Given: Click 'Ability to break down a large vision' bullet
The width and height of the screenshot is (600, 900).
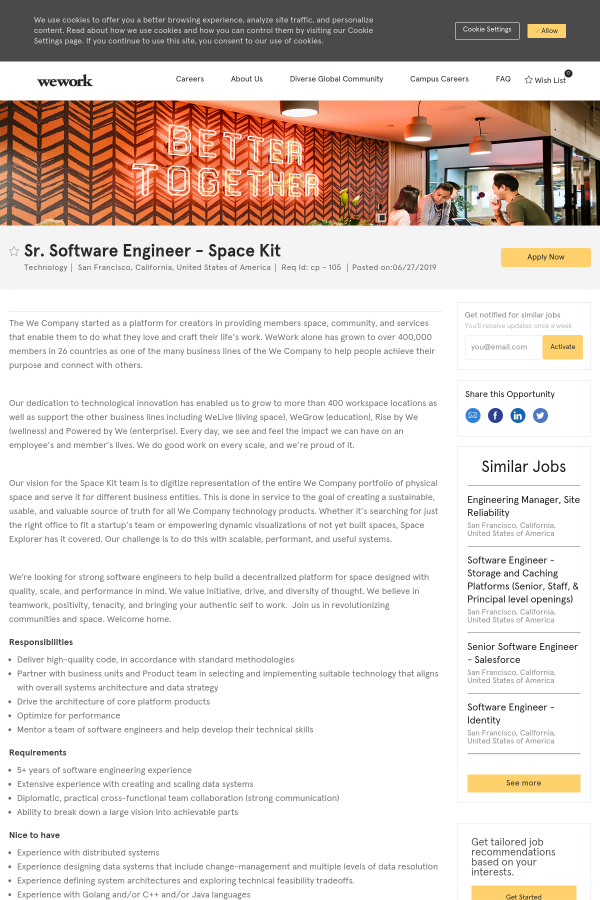Looking at the screenshot, I should point(127,812).
